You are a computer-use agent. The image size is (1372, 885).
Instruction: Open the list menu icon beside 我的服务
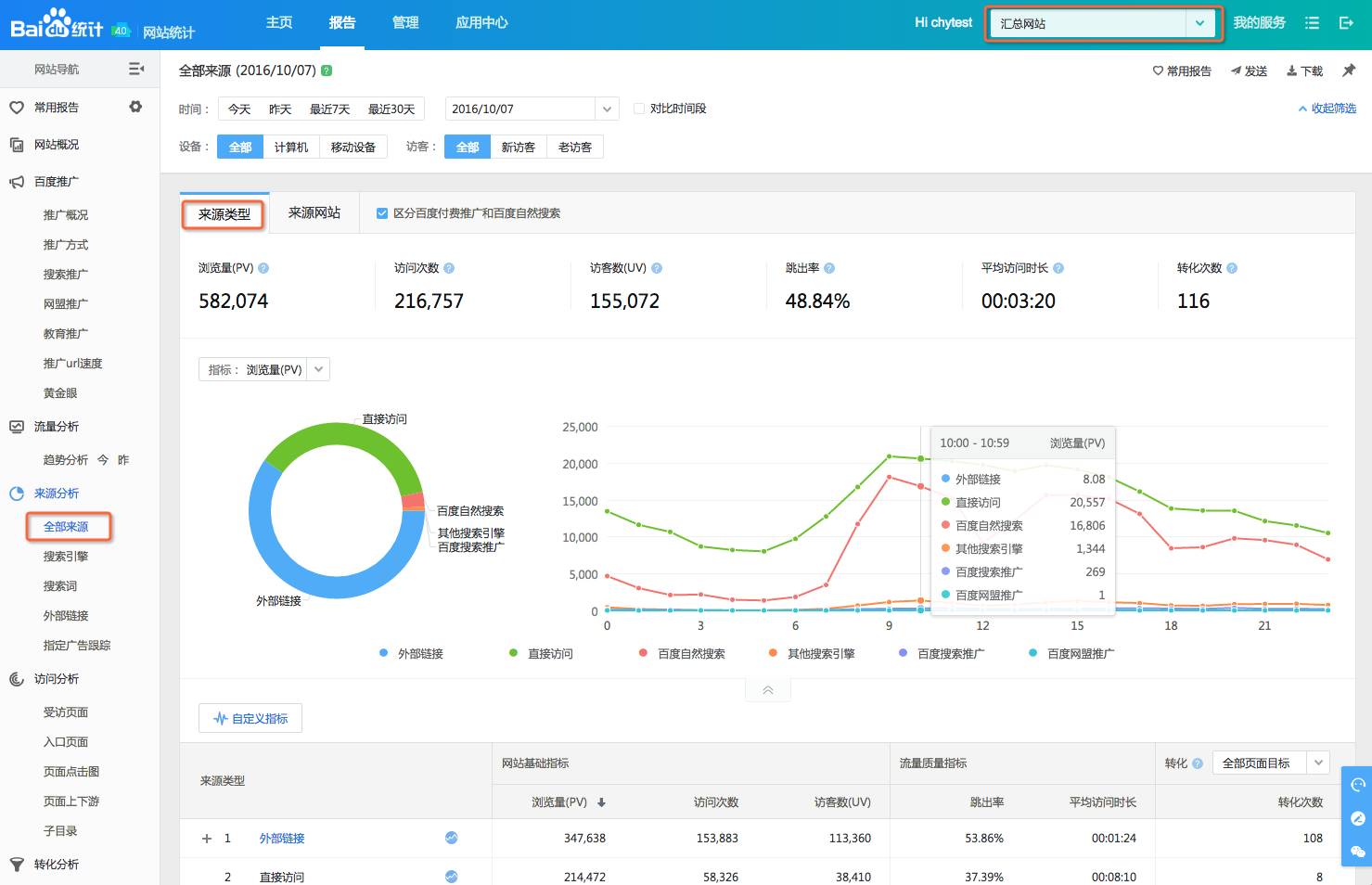click(1312, 23)
